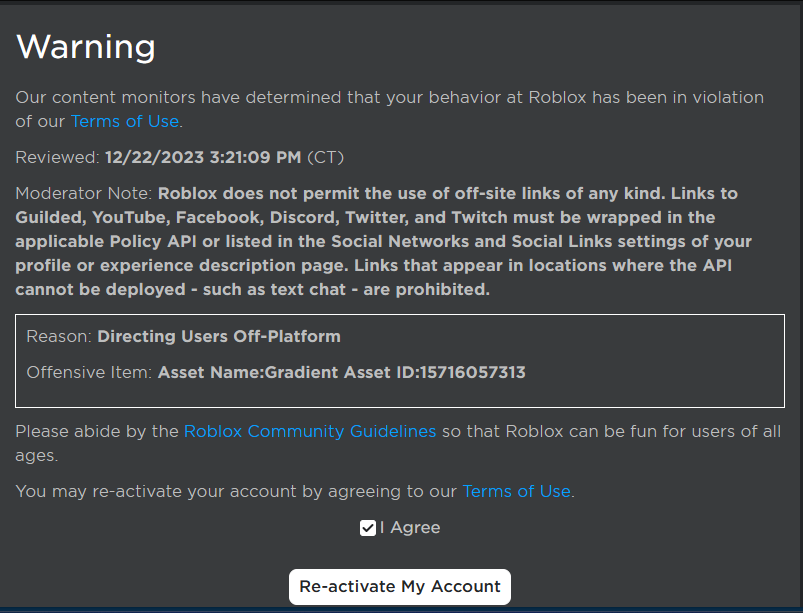Click the "I Agree" label text
The height and width of the screenshot is (613, 803).
click(x=410, y=528)
